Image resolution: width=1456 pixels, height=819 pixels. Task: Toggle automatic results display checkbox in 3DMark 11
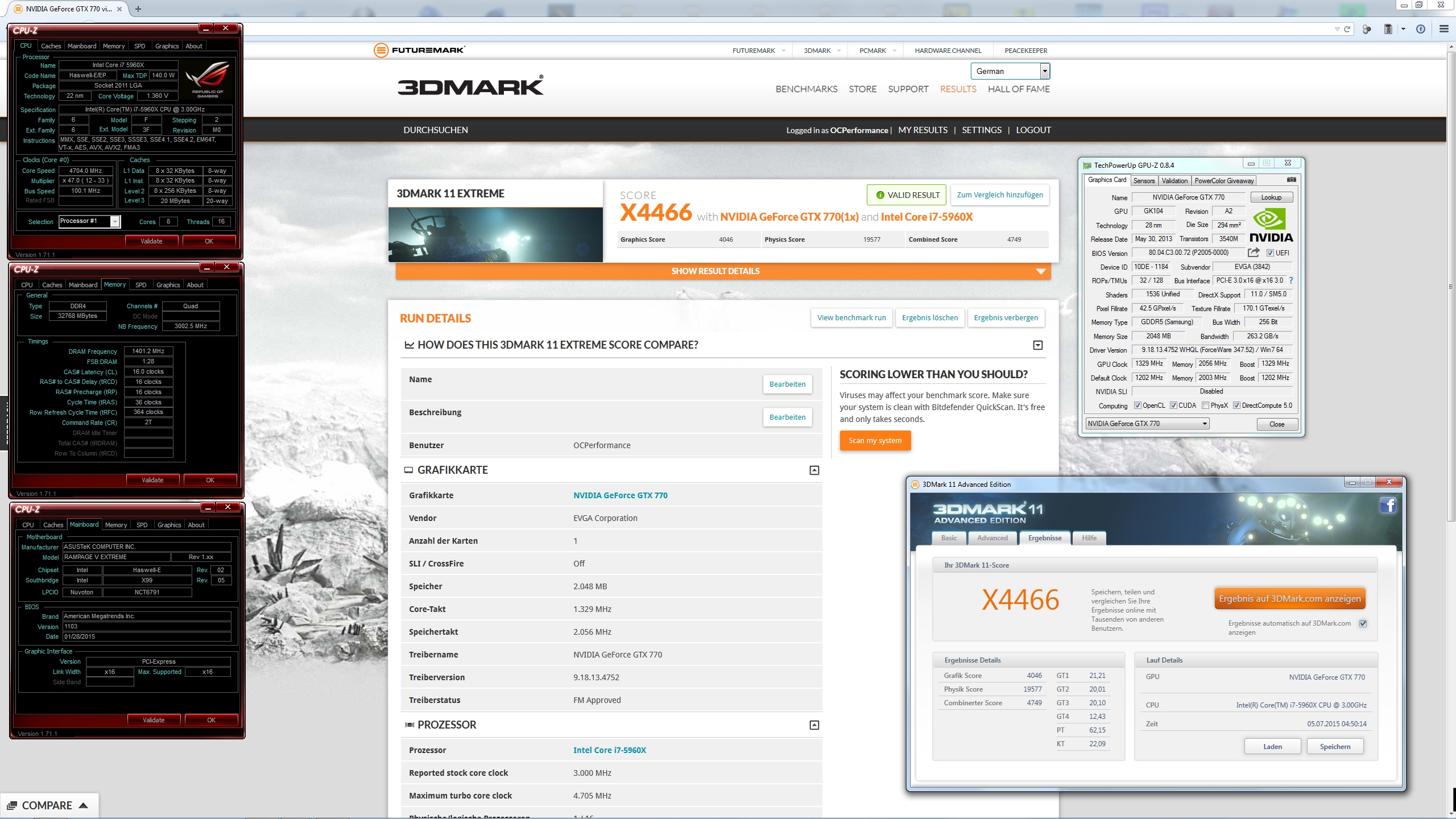[x=1363, y=623]
